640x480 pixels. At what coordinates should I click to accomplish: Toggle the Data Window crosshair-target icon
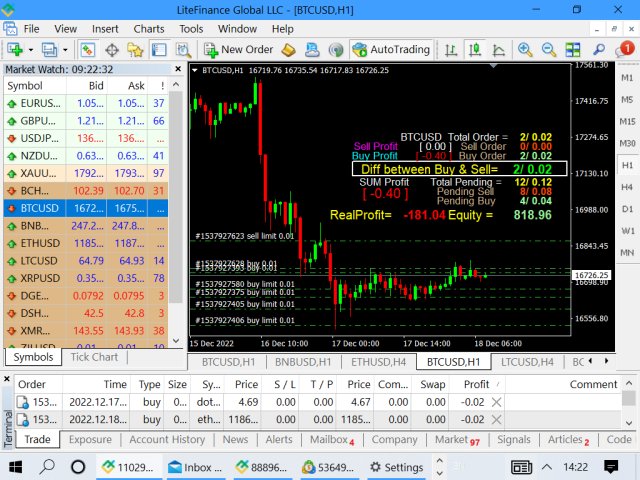112,50
